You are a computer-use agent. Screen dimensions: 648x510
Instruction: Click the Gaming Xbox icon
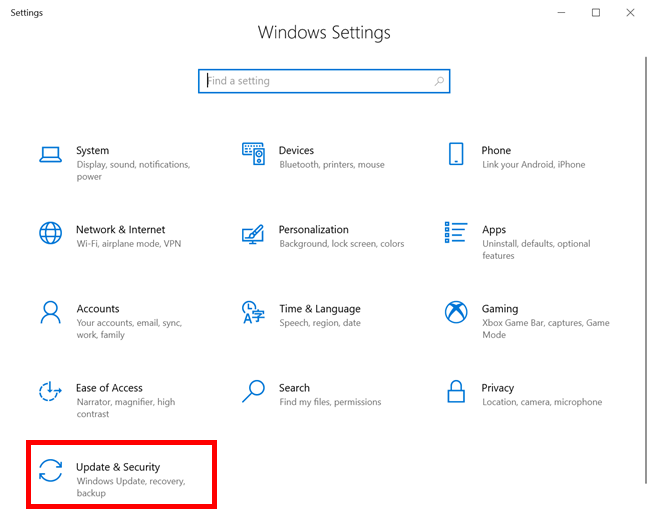click(456, 312)
